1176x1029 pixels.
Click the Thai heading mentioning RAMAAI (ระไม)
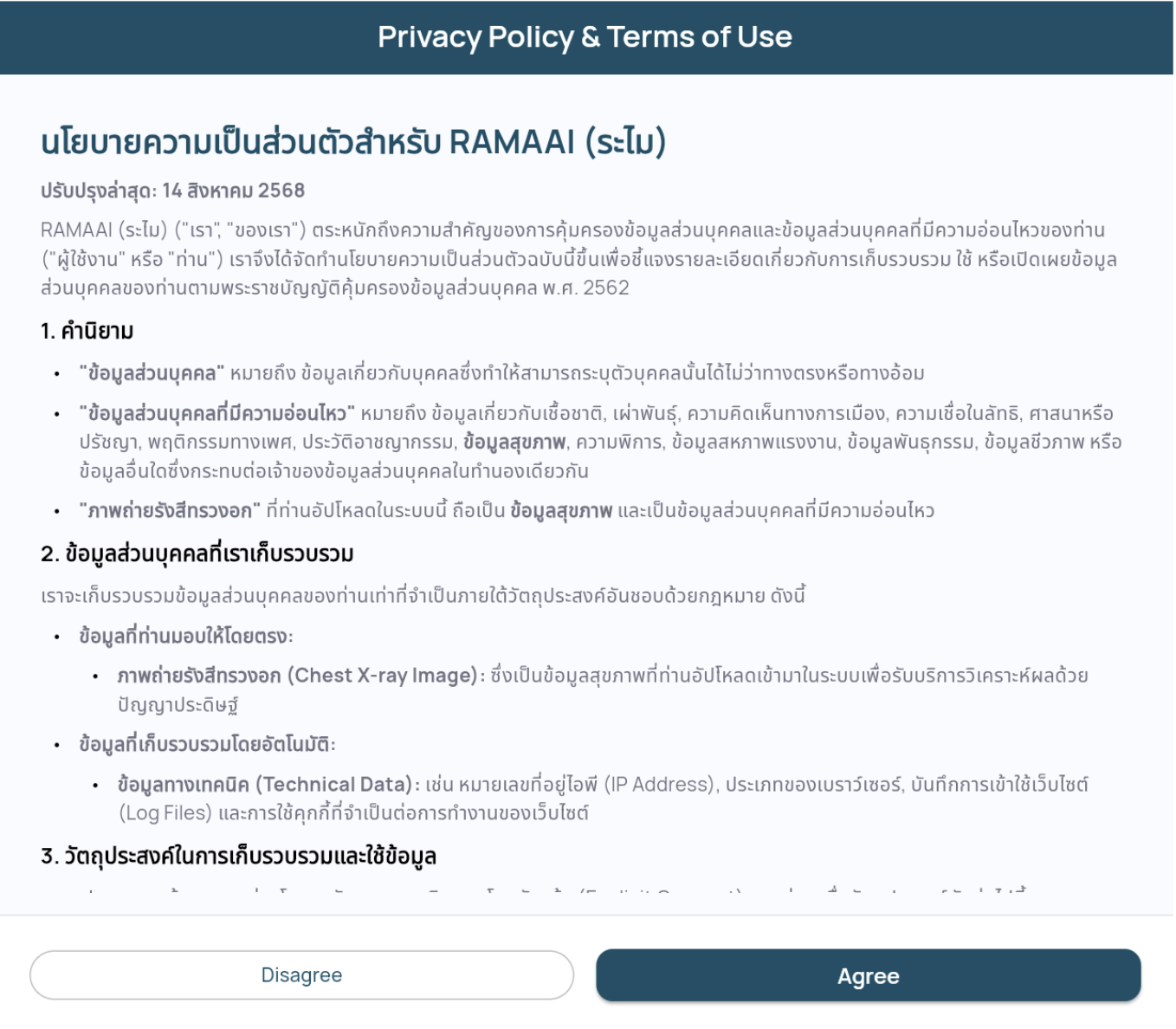click(x=353, y=142)
